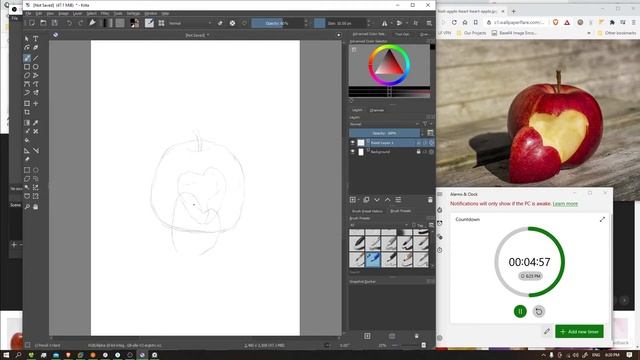Select the Crop tool
This screenshot has width=640, height=360.
tap(27, 112)
